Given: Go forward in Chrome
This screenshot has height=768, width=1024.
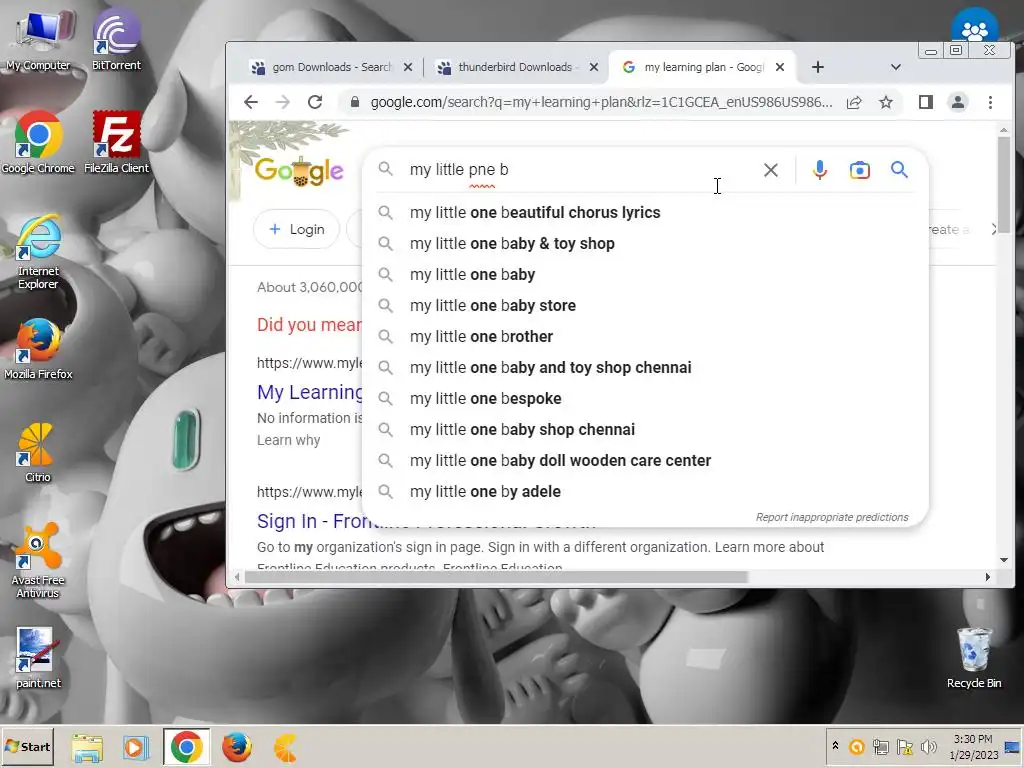Looking at the screenshot, I should click(283, 102).
